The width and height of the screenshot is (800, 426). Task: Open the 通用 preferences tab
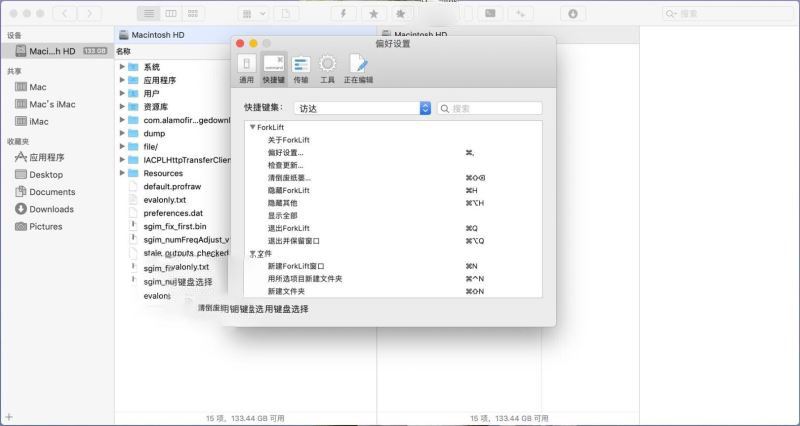(246, 68)
